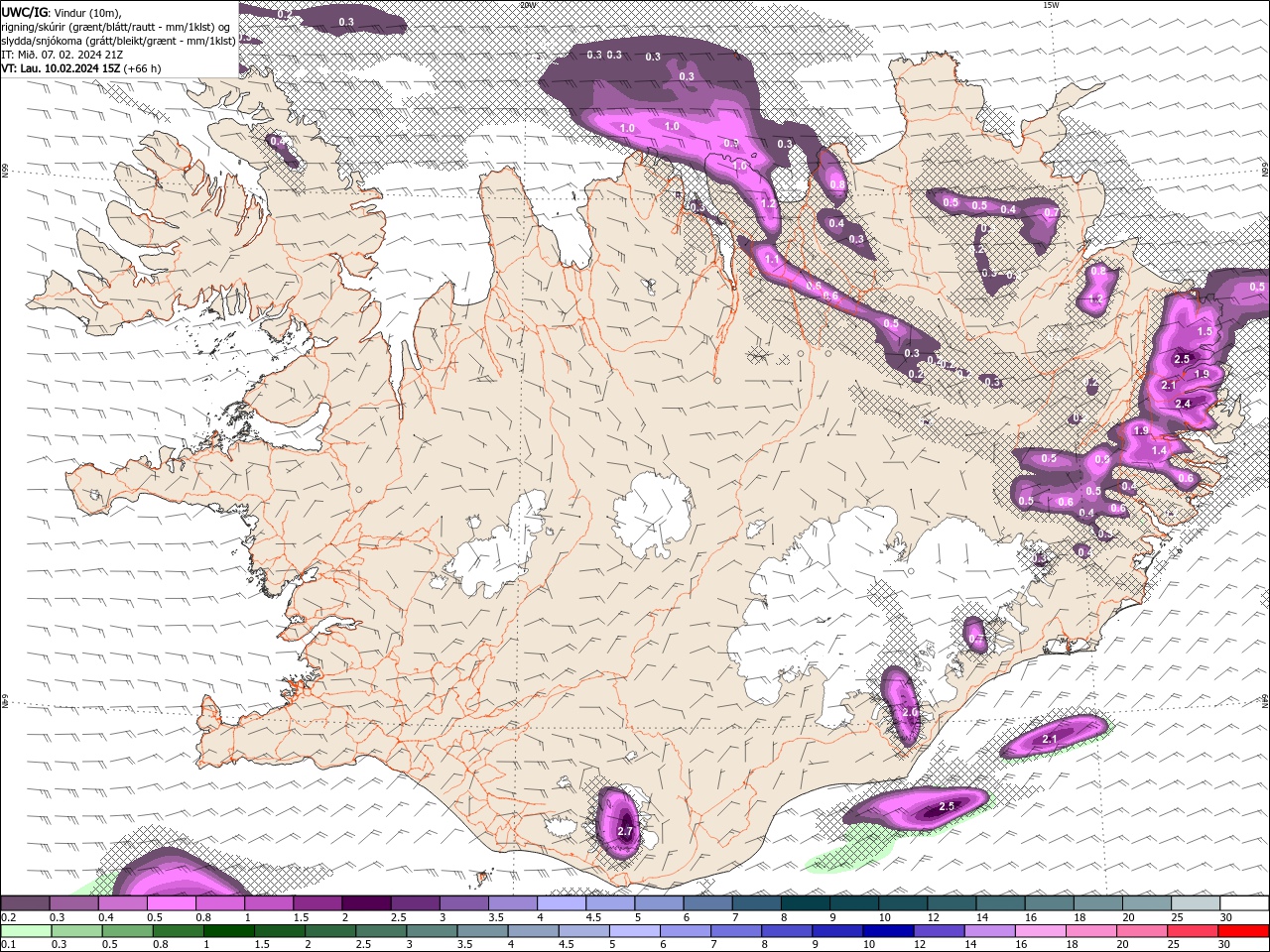Select upper legend swatch between 2 and 2.5
Image resolution: width=1270 pixels, height=952 pixels.
[366, 903]
